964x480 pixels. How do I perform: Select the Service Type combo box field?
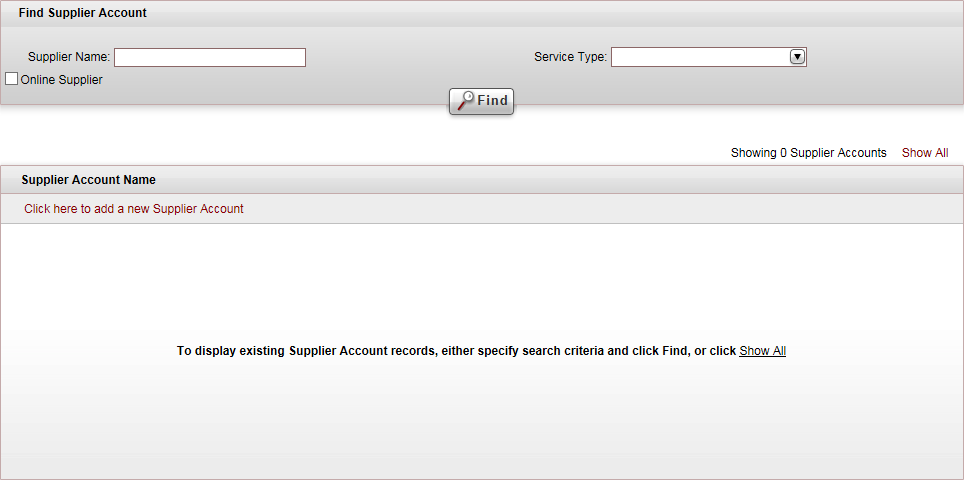(x=708, y=57)
